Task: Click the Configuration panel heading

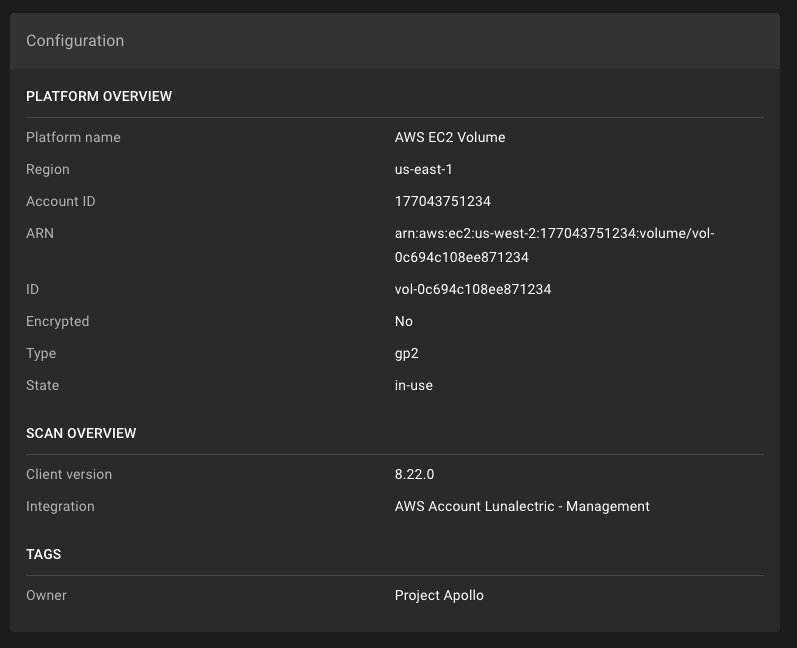Action: pos(75,41)
